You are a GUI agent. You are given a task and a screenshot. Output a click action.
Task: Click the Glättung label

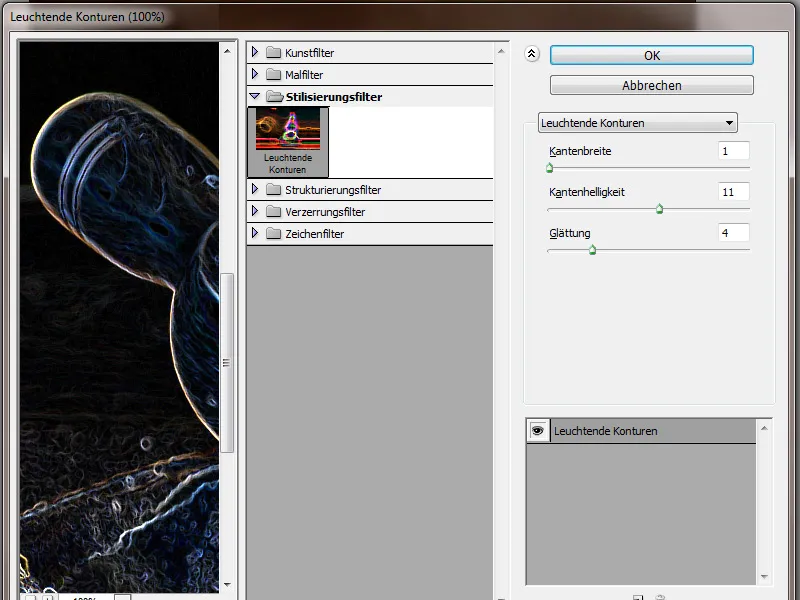tap(570, 233)
